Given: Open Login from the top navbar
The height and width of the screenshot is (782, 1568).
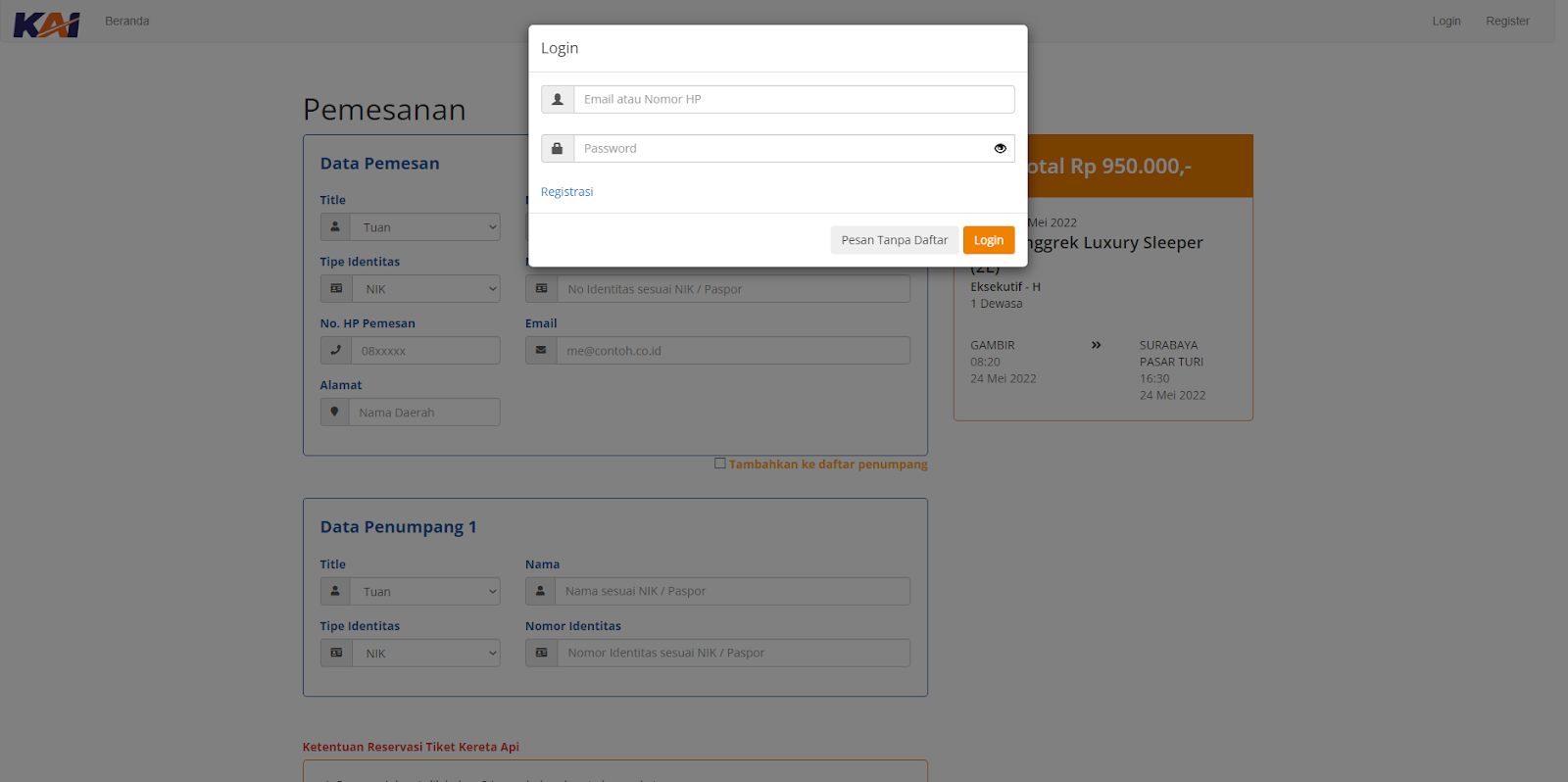Looking at the screenshot, I should click(1446, 21).
